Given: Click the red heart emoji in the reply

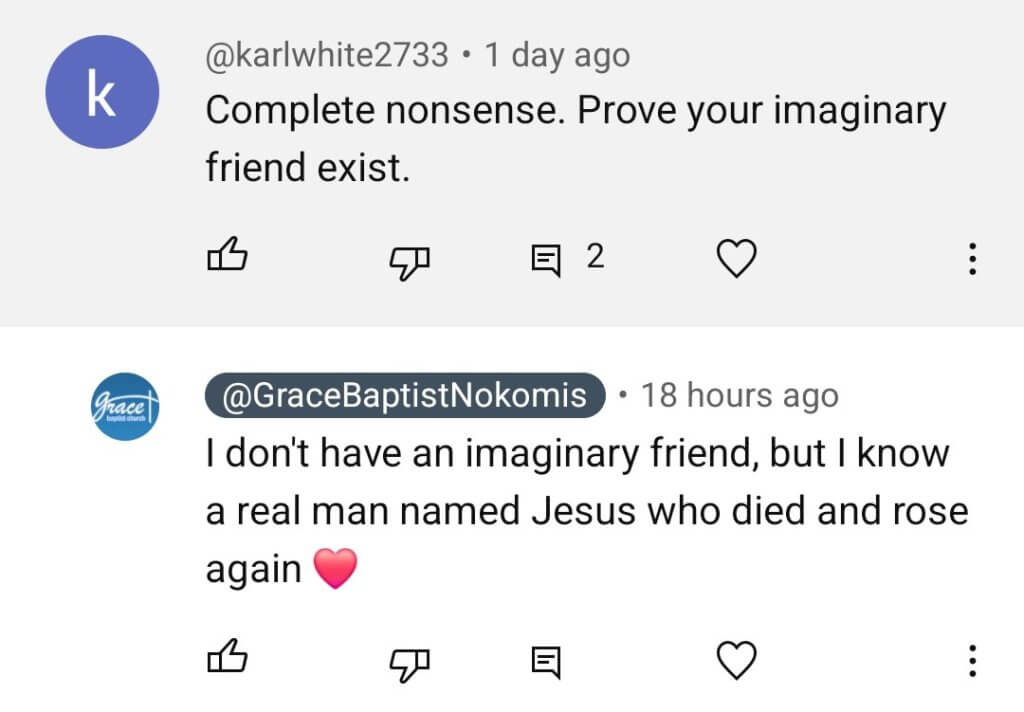Looking at the screenshot, I should 335,570.
